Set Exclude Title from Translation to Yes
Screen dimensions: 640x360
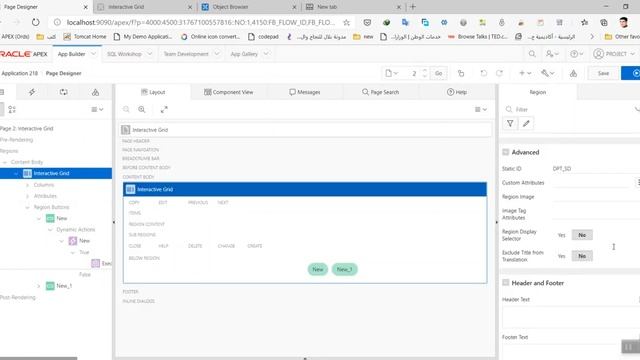[x=562, y=256]
